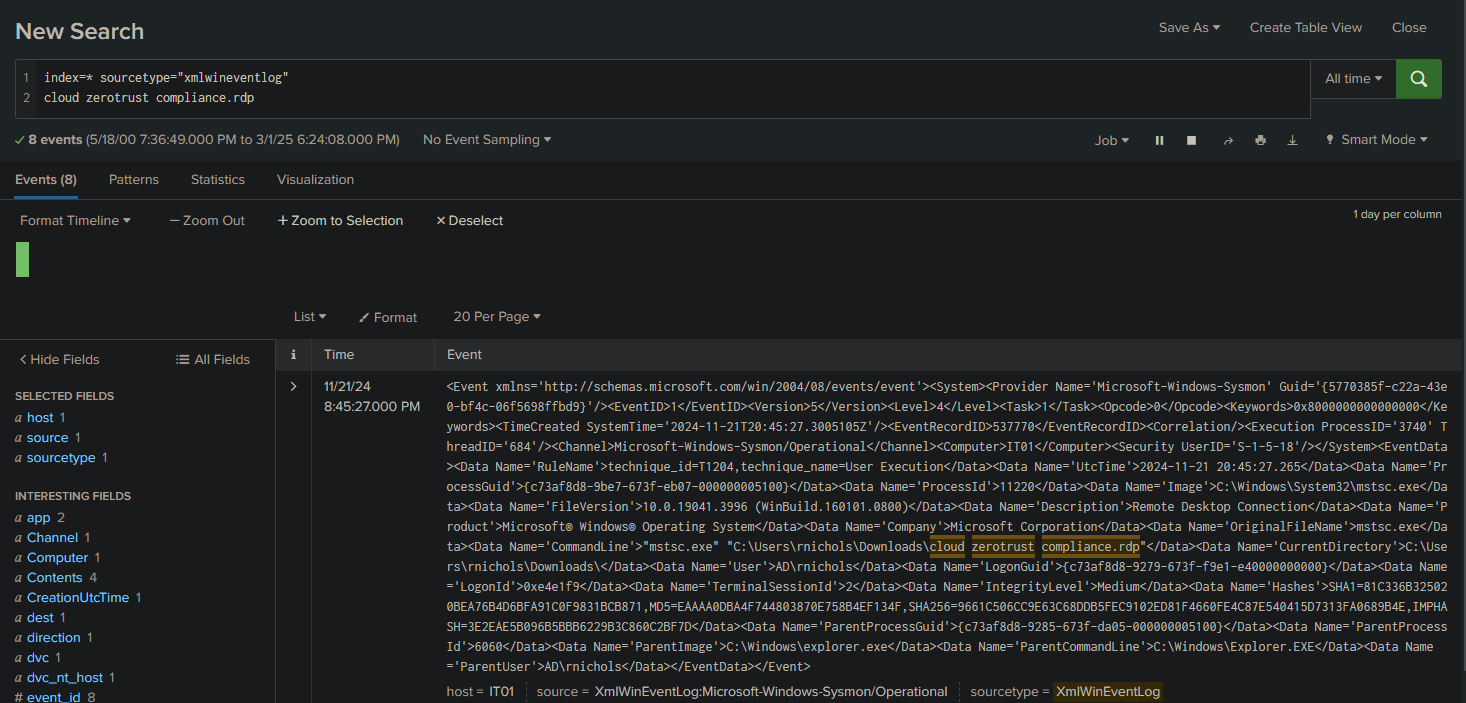This screenshot has height=703, width=1466.
Task: Switch to the Statistics tab
Action: pyautogui.click(x=218, y=180)
